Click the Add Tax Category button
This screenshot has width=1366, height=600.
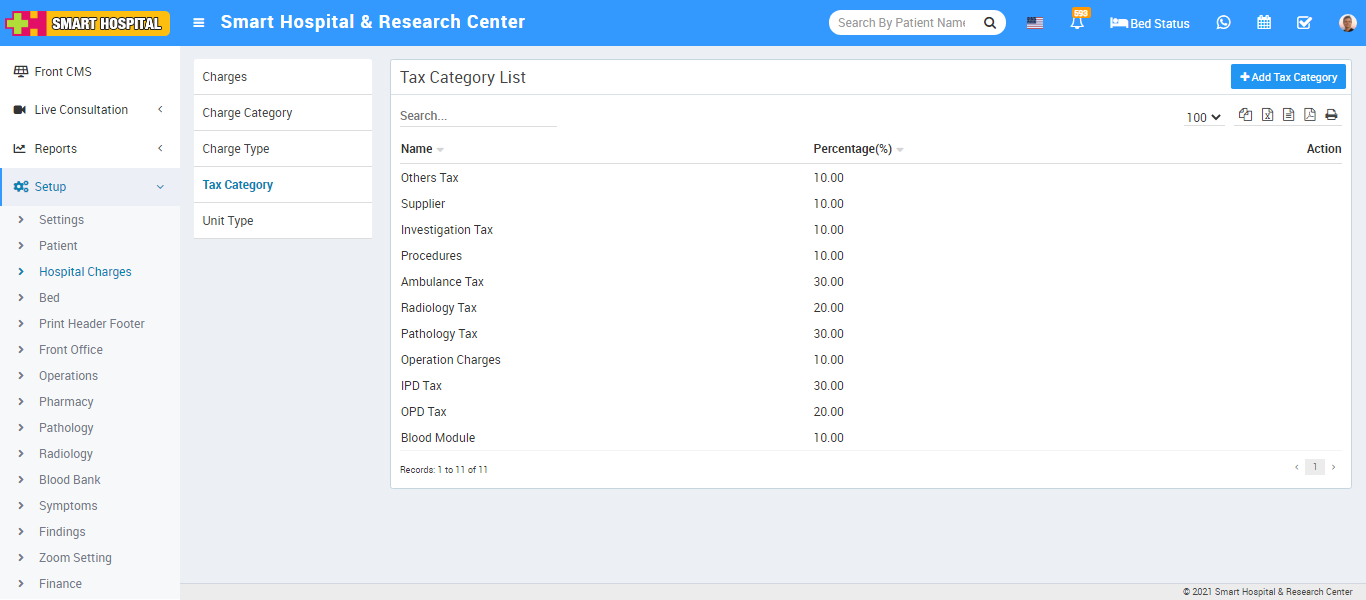coord(1288,77)
